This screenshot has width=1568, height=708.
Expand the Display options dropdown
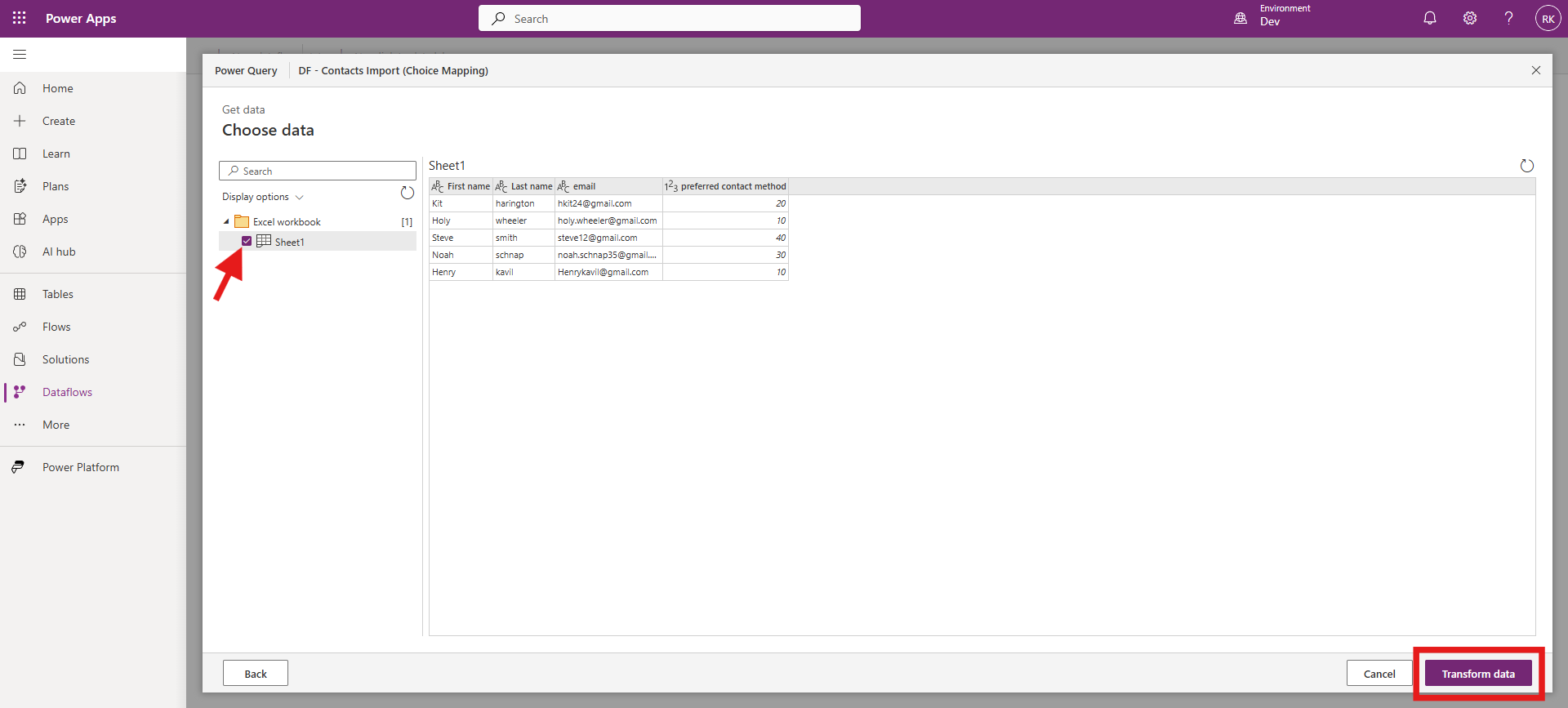tap(262, 197)
